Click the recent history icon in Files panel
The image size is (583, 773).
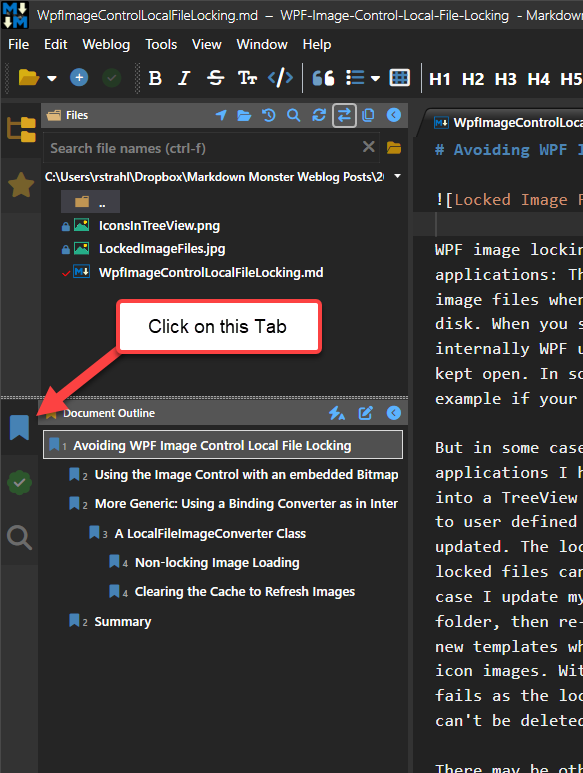coord(269,115)
